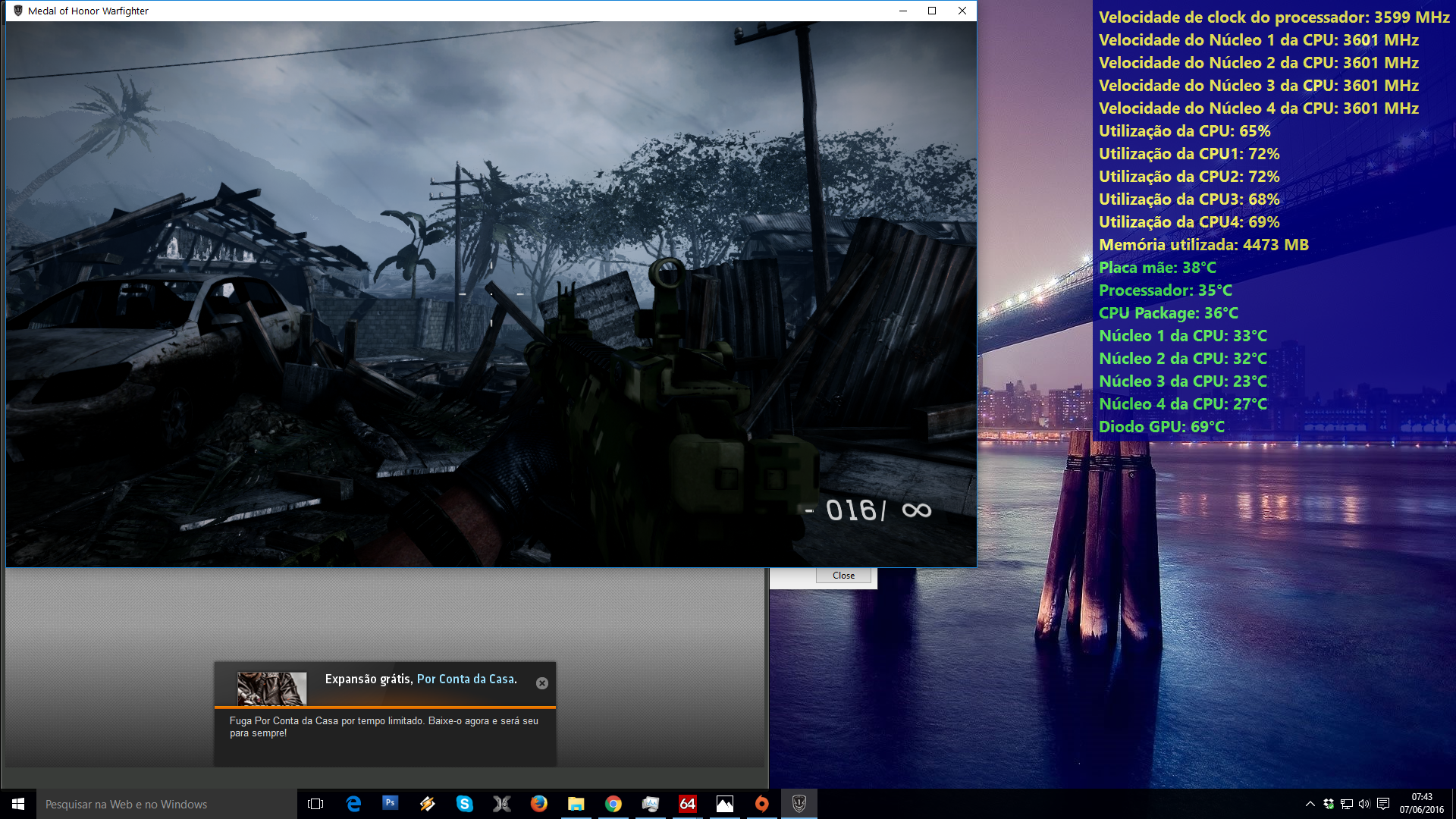Click the Memória utilizada: 4473 MB readout
Image resolution: width=1456 pixels, height=819 pixels.
pyautogui.click(x=1203, y=245)
